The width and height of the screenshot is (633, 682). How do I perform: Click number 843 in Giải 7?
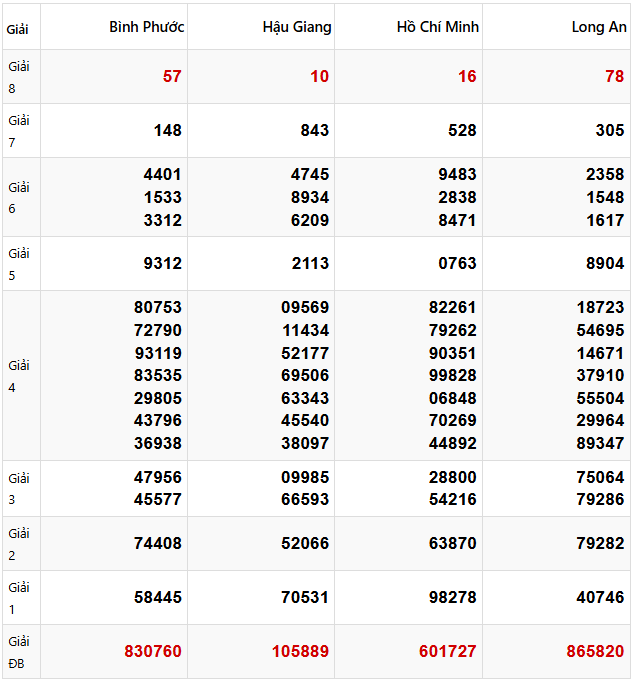click(x=315, y=130)
